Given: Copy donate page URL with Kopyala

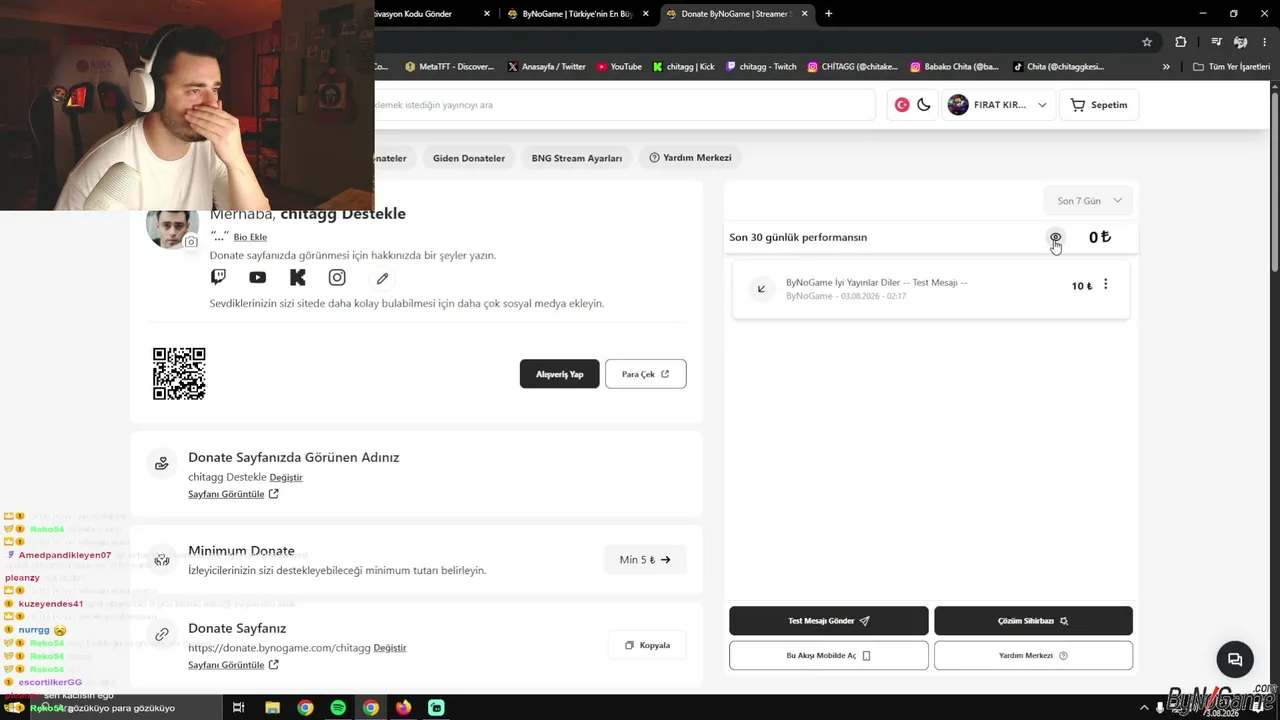Looking at the screenshot, I should (647, 645).
